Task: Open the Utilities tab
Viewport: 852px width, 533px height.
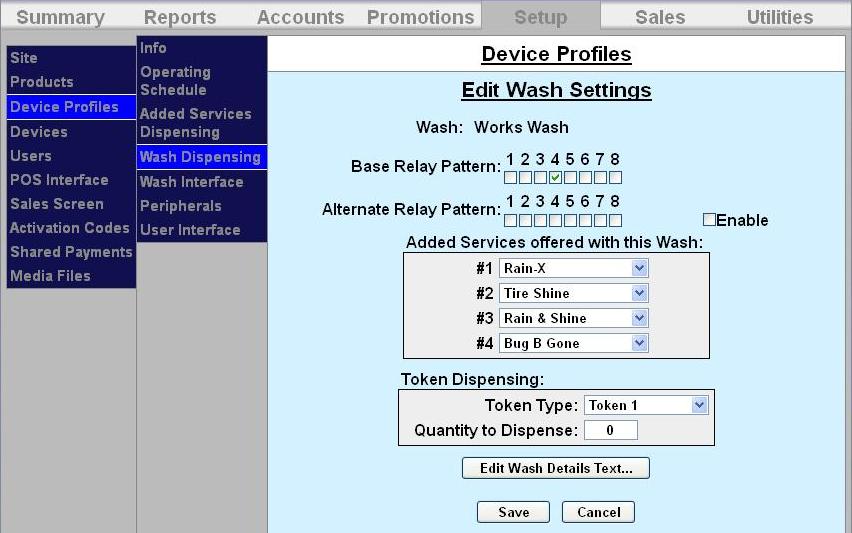Action: (x=780, y=17)
